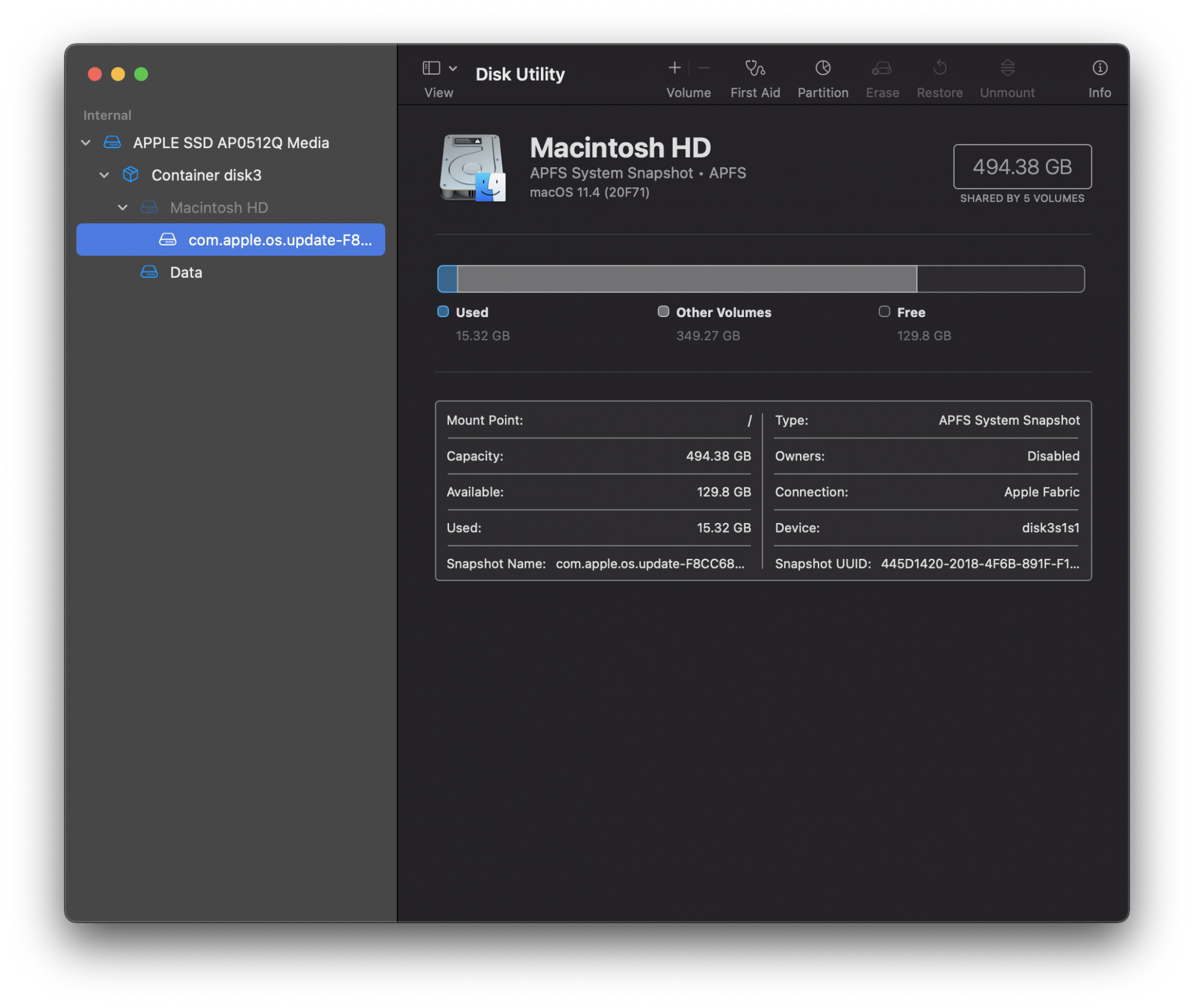Open the Info circle icon
Image resolution: width=1194 pixels, height=1008 pixels.
pos(1100,68)
